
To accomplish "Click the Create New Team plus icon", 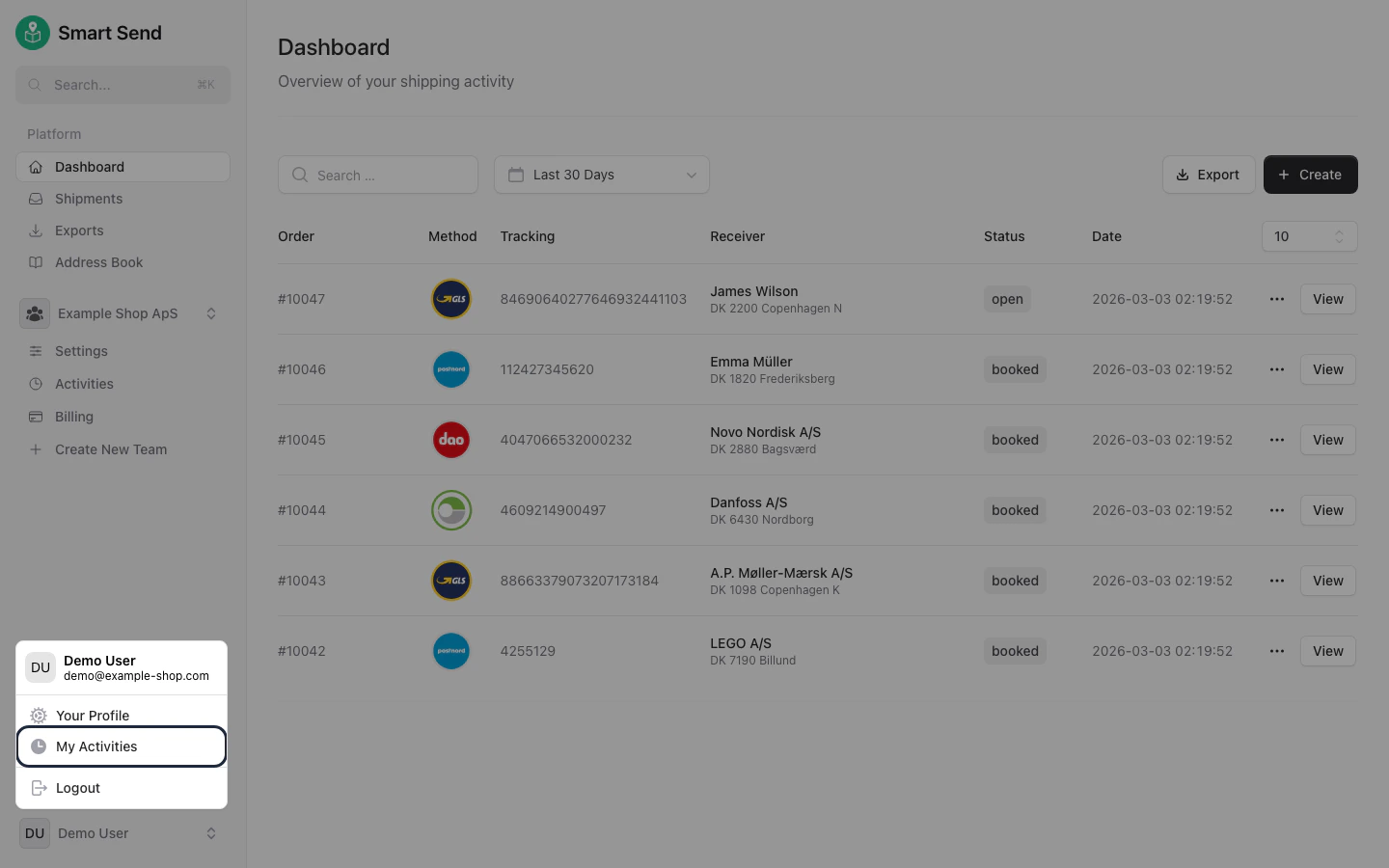I will (x=35, y=449).
